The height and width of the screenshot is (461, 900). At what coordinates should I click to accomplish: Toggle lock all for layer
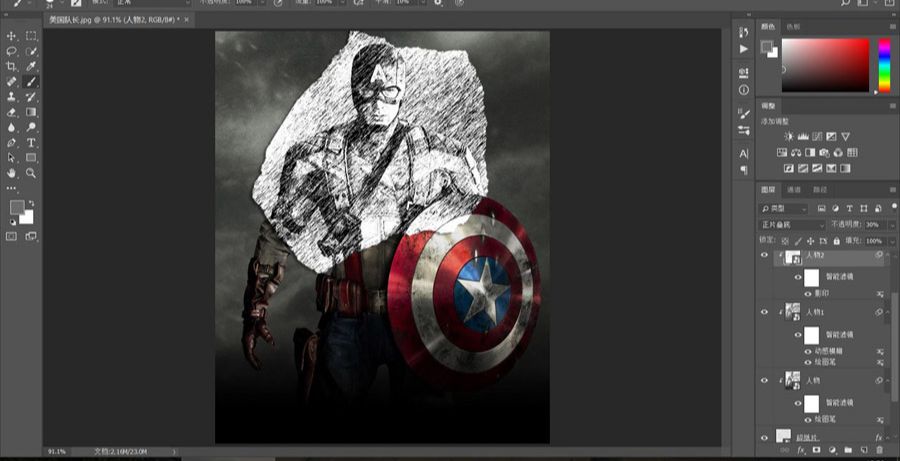(836, 241)
